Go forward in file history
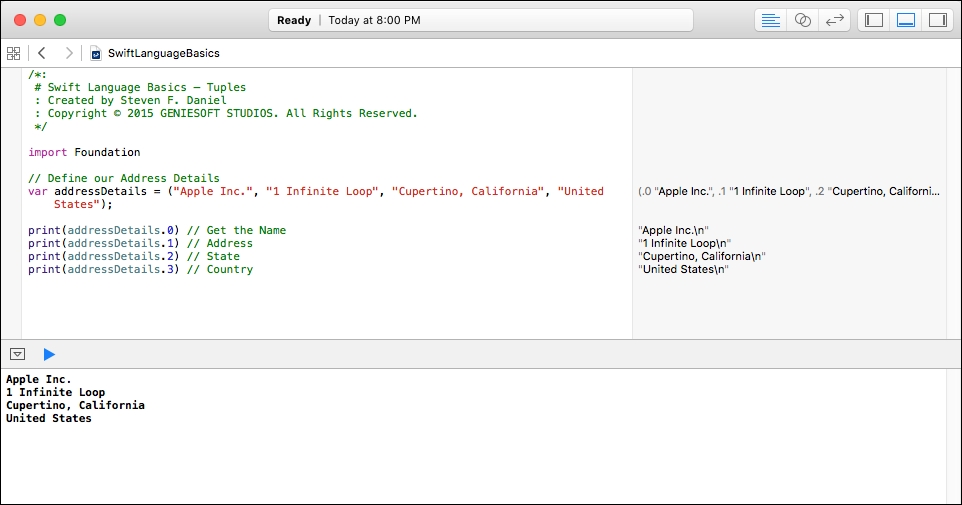The width and height of the screenshot is (962, 505). 69,53
